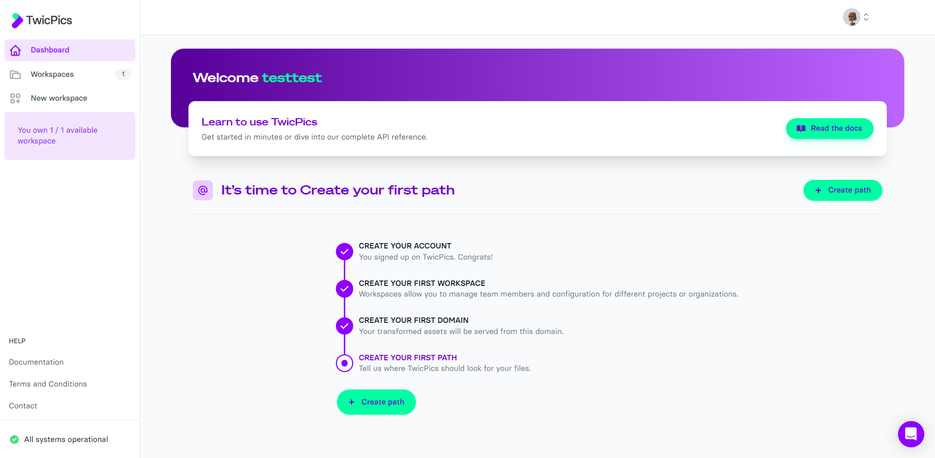Click the TwicPics logo icon
Viewport: 935px width, 458px height.
[17, 20]
